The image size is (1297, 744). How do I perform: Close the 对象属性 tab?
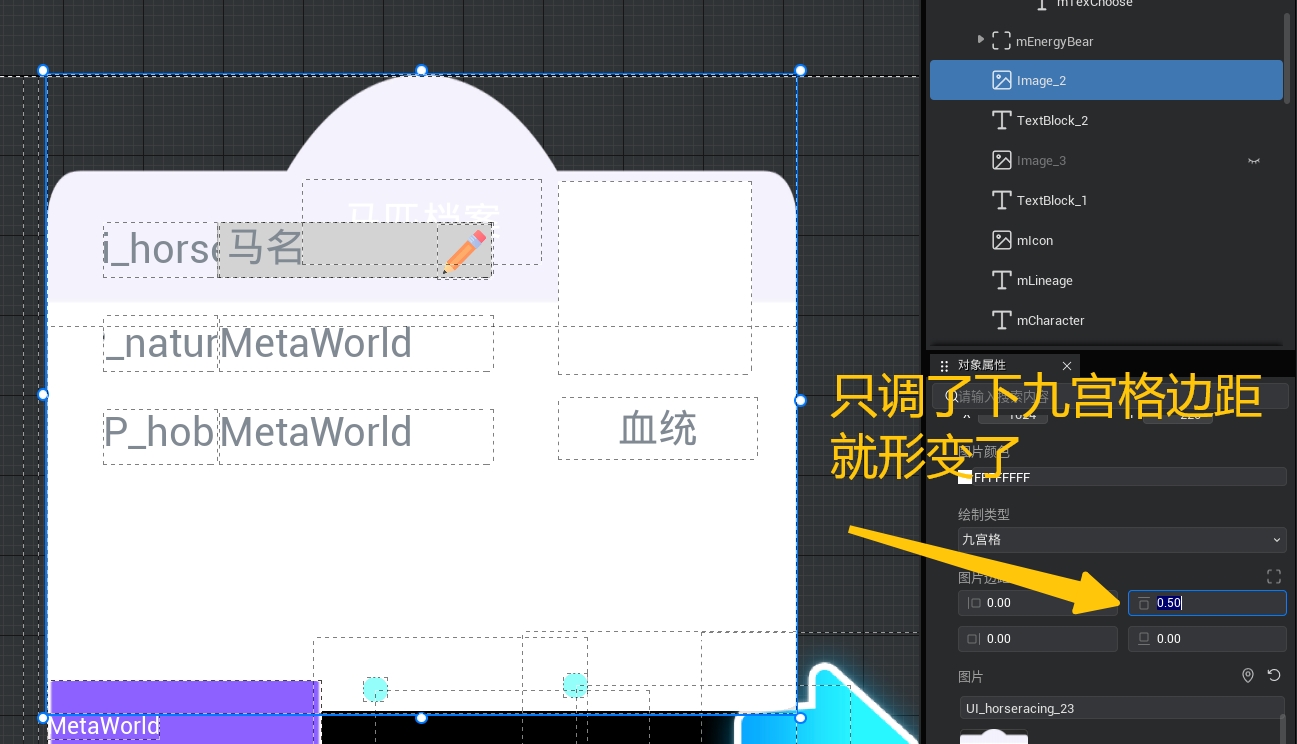click(x=1067, y=366)
